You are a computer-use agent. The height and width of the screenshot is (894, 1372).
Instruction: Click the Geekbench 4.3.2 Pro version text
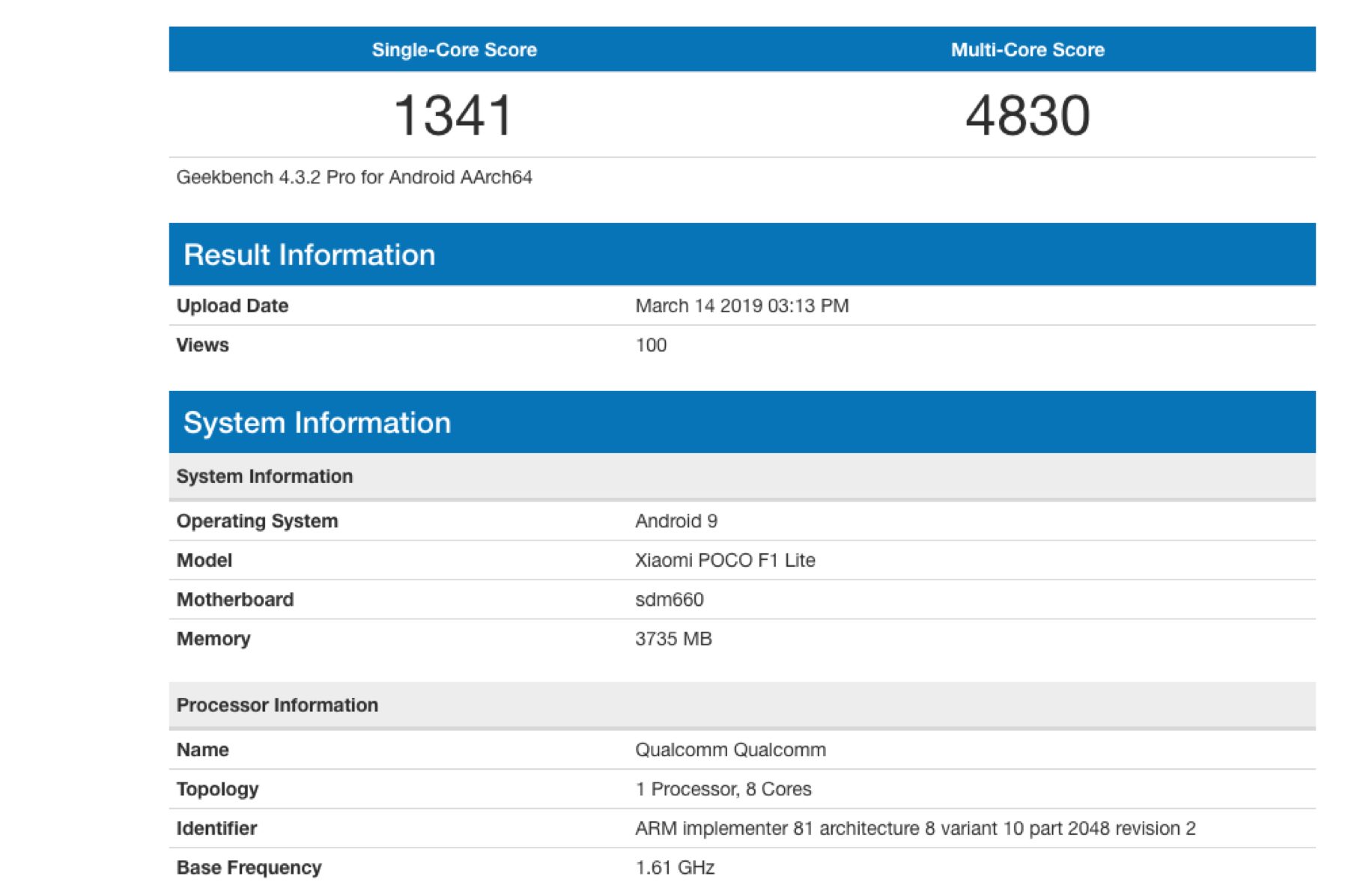(x=353, y=177)
